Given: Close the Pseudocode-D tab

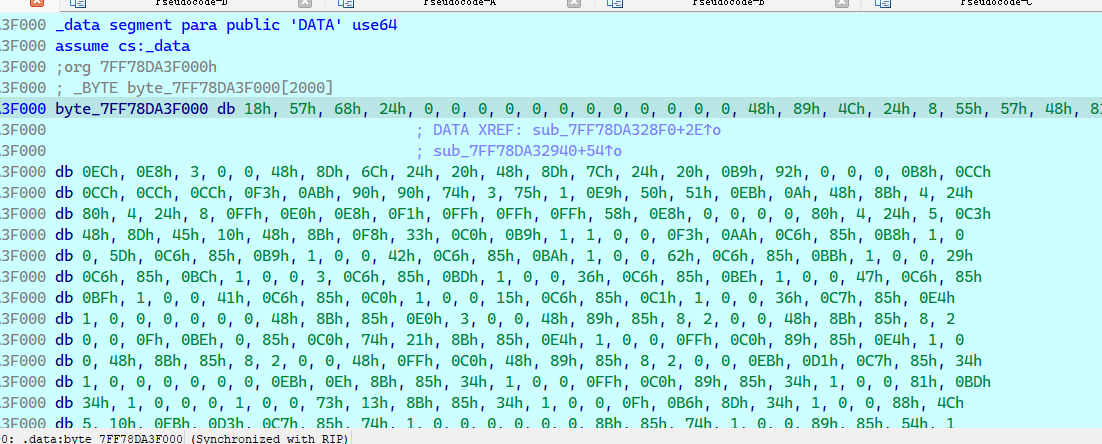Looking at the screenshot, I should [x=306, y=4].
